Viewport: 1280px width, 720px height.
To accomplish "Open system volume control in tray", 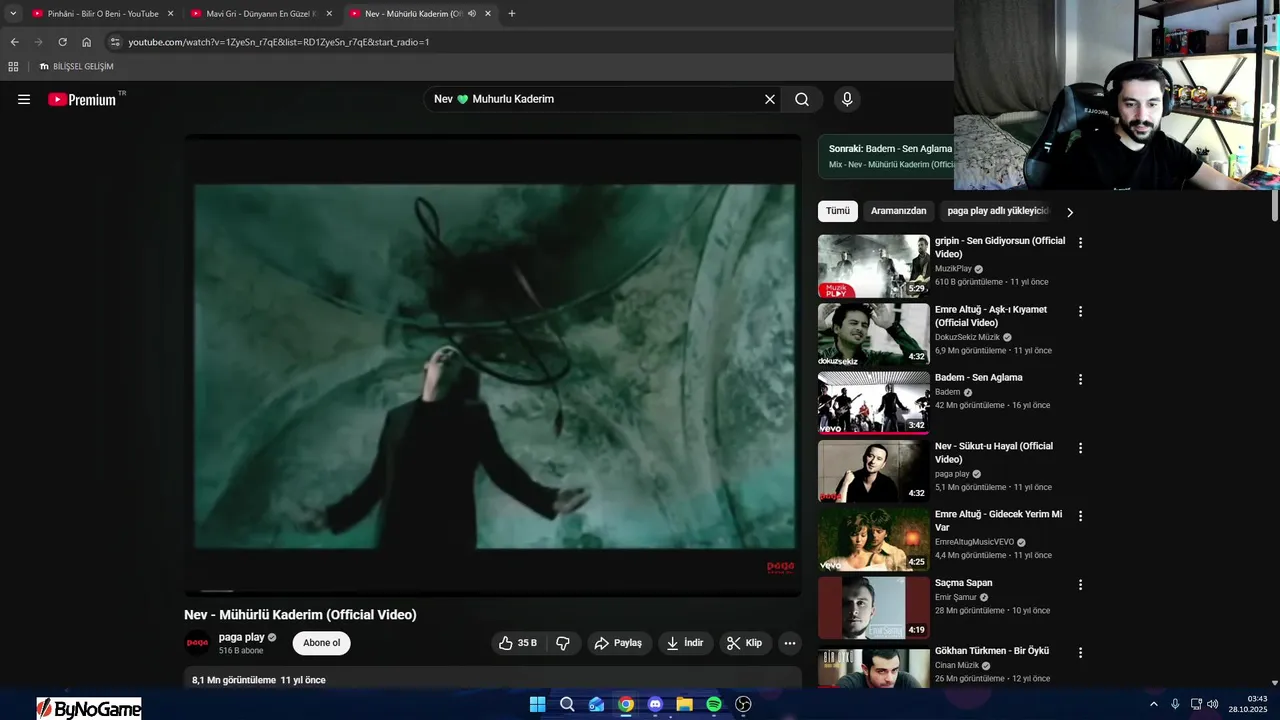I will coord(1212,704).
